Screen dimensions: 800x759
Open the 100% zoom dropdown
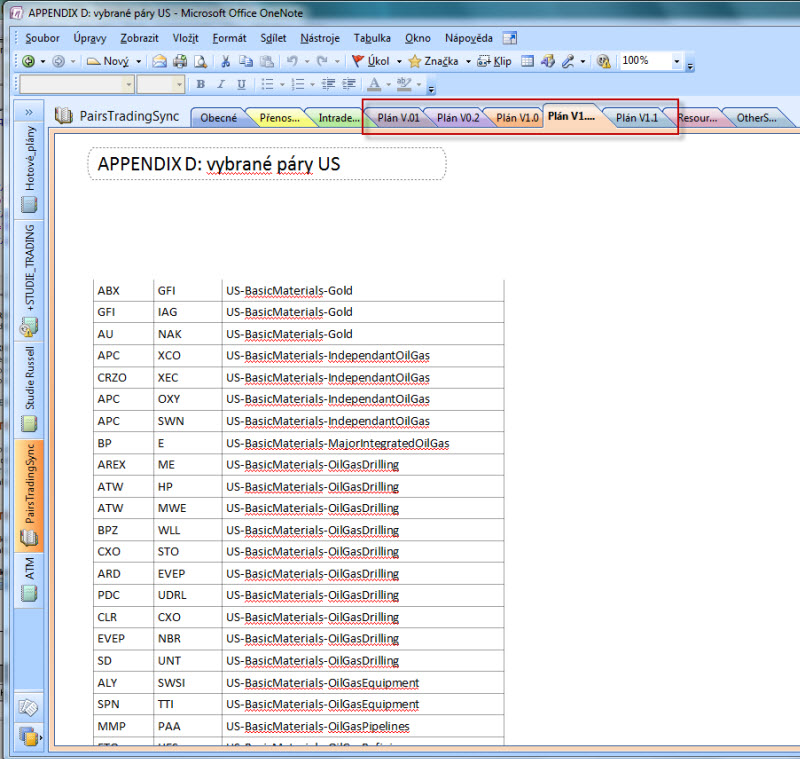pos(677,61)
